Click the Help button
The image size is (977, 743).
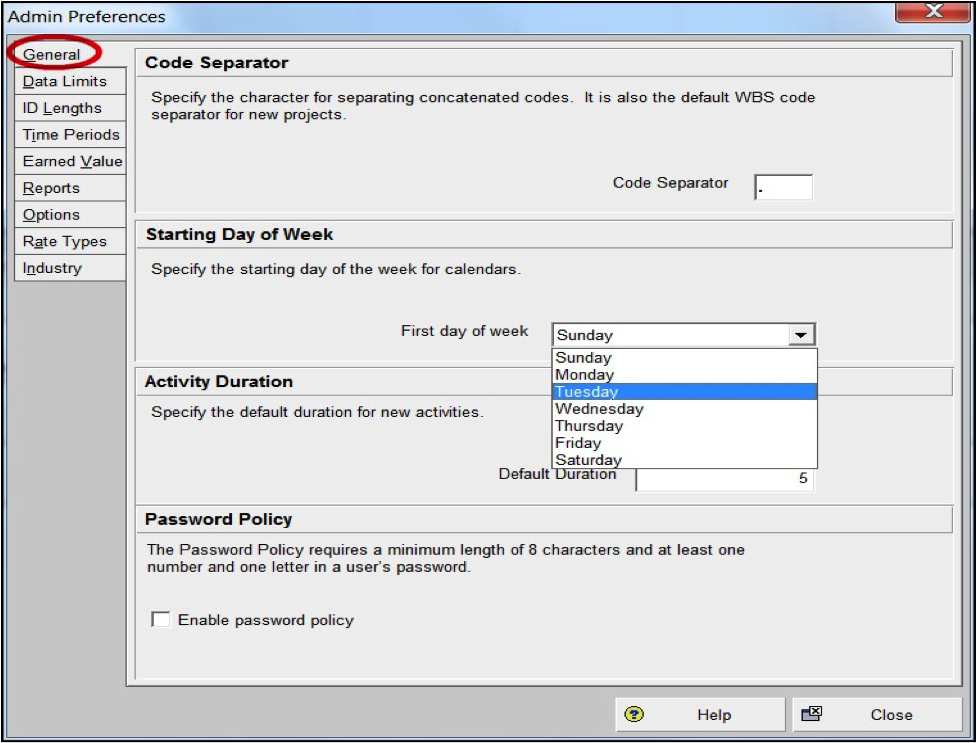(700, 714)
